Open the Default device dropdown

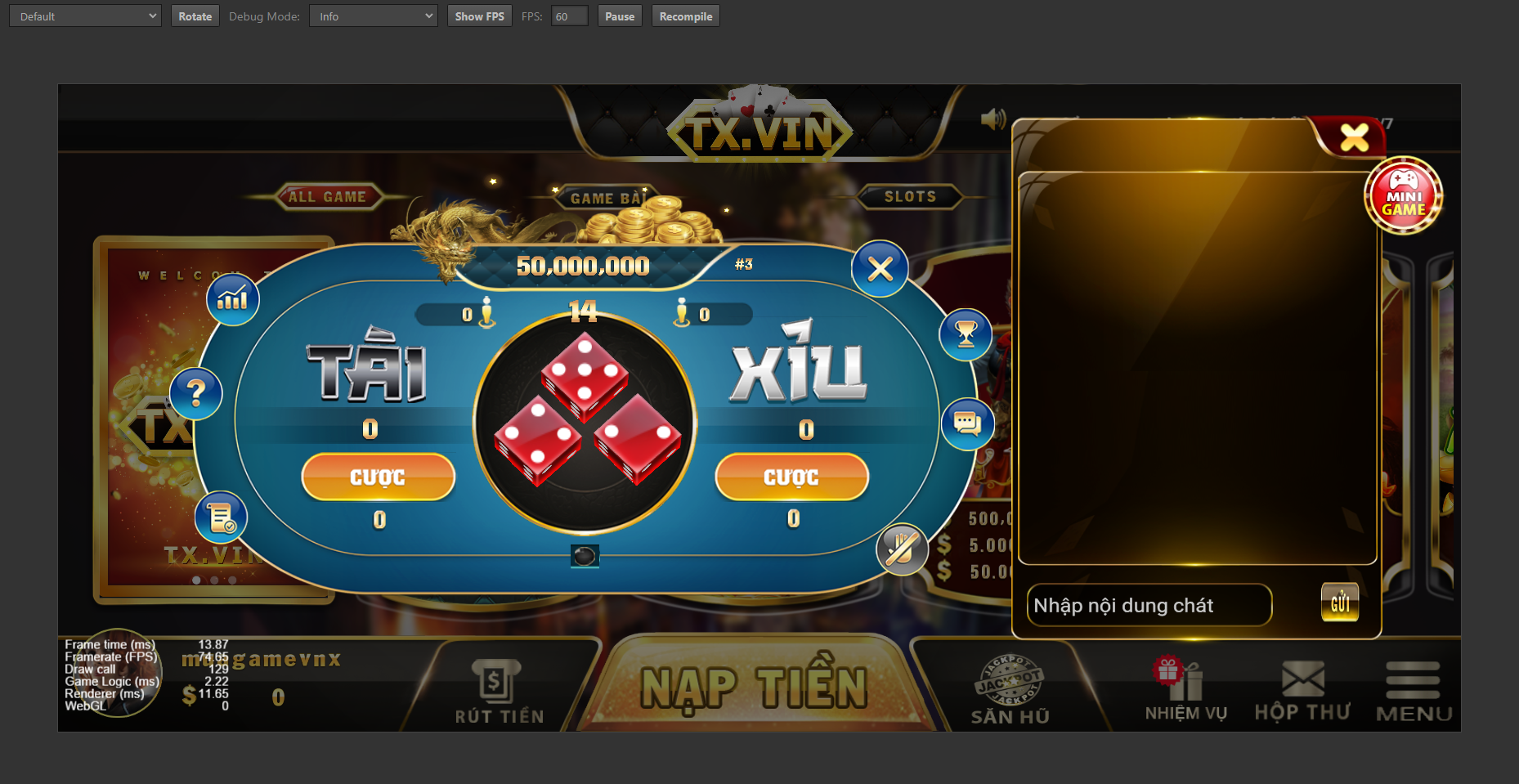coord(85,16)
